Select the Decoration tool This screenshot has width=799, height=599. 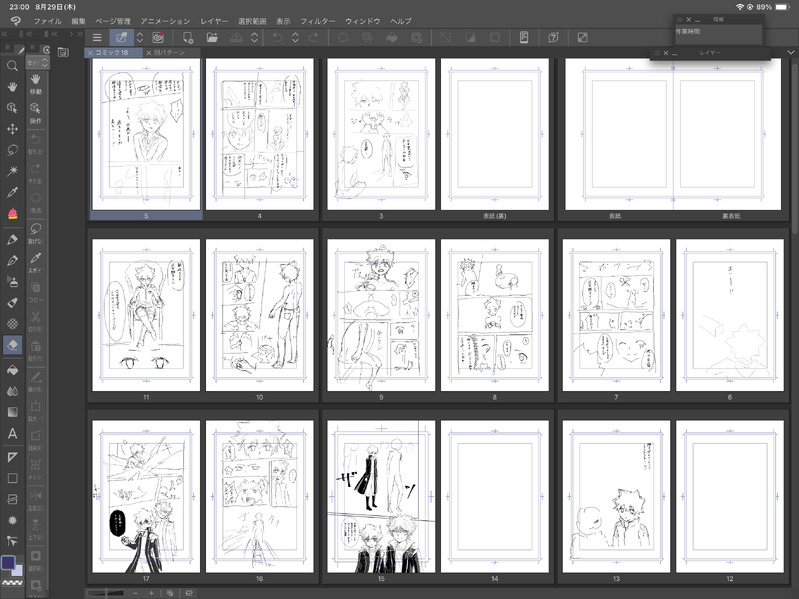(x=12, y=323)
